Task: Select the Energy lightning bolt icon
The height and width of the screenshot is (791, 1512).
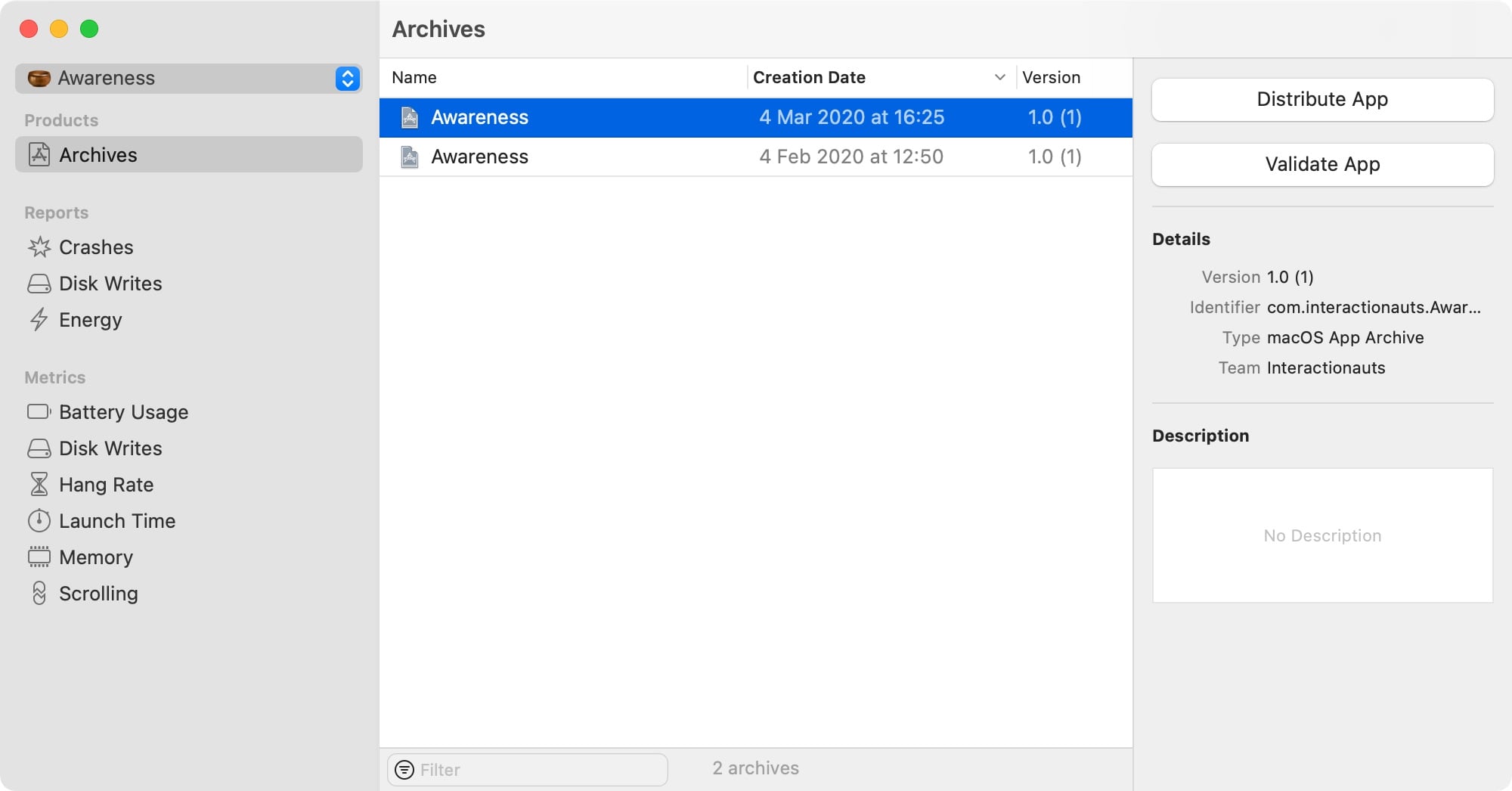Action: click(39, 320)
